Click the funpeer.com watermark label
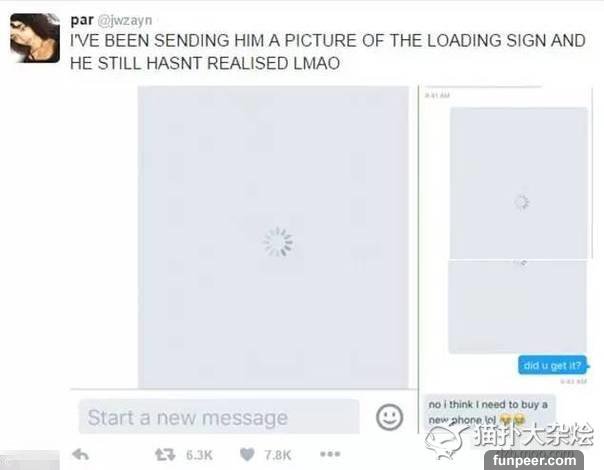604x470 pixels. tap(534, 460)
